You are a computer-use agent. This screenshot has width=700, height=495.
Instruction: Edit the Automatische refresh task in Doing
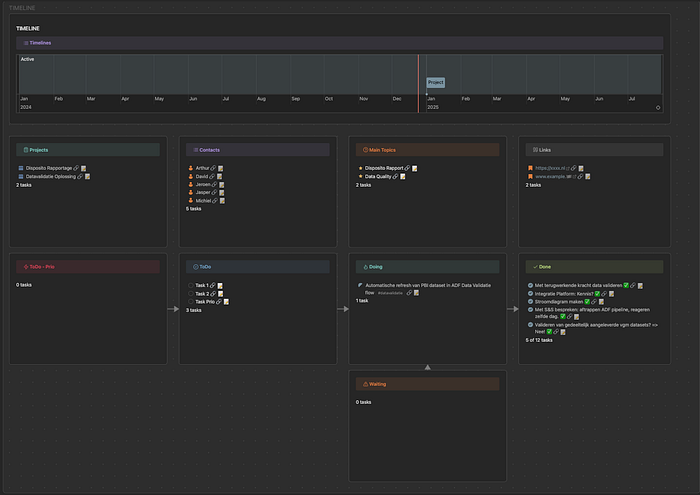tap(417, 293)
